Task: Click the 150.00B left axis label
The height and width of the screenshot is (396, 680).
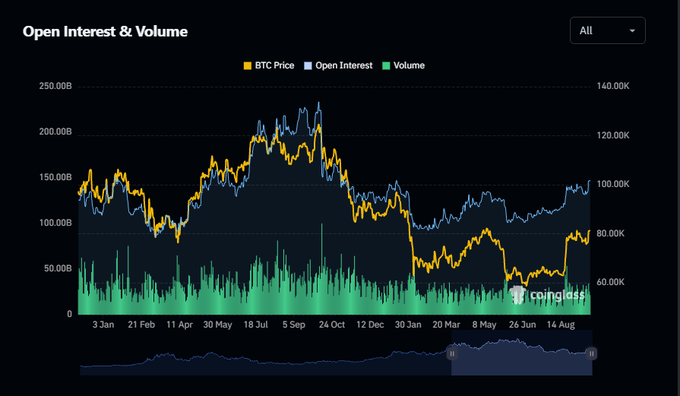Action: (56, 177)
